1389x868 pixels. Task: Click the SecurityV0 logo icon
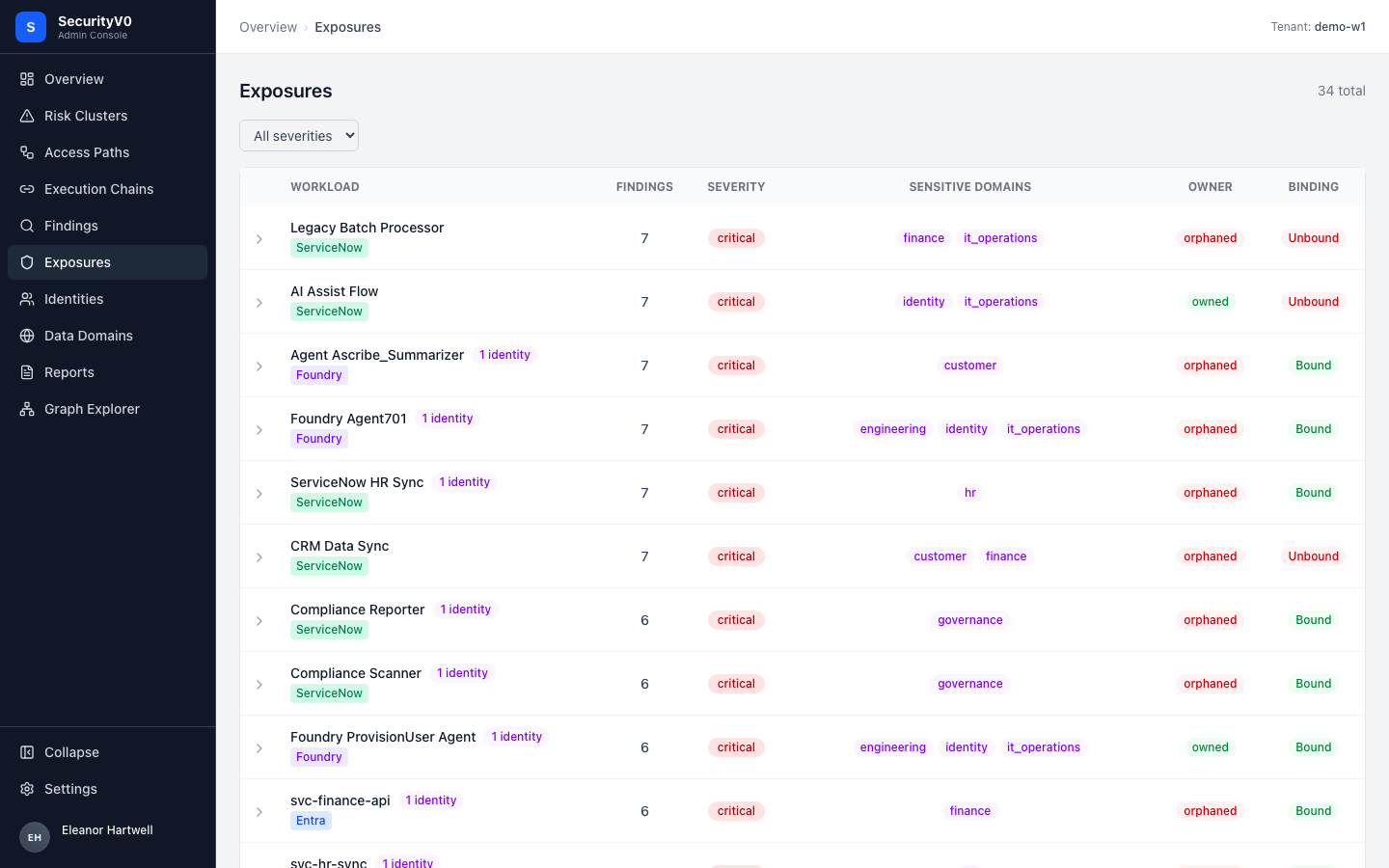coord(31,27)
